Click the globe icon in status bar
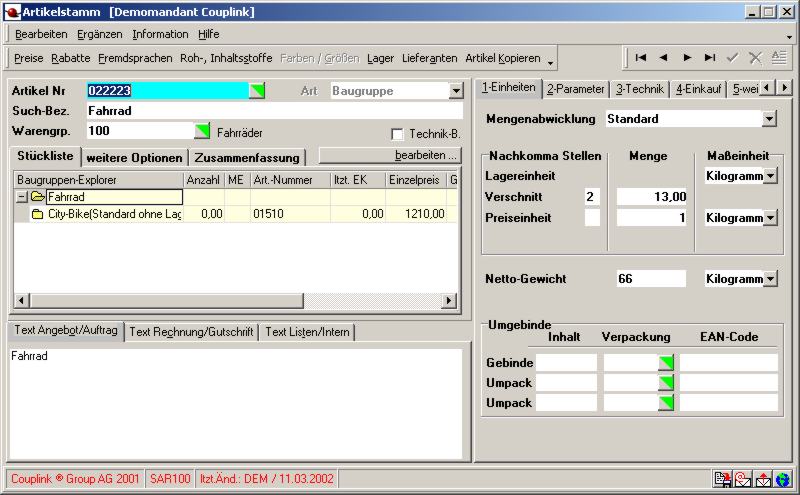800x495 pixels. [x=782, y=479]
